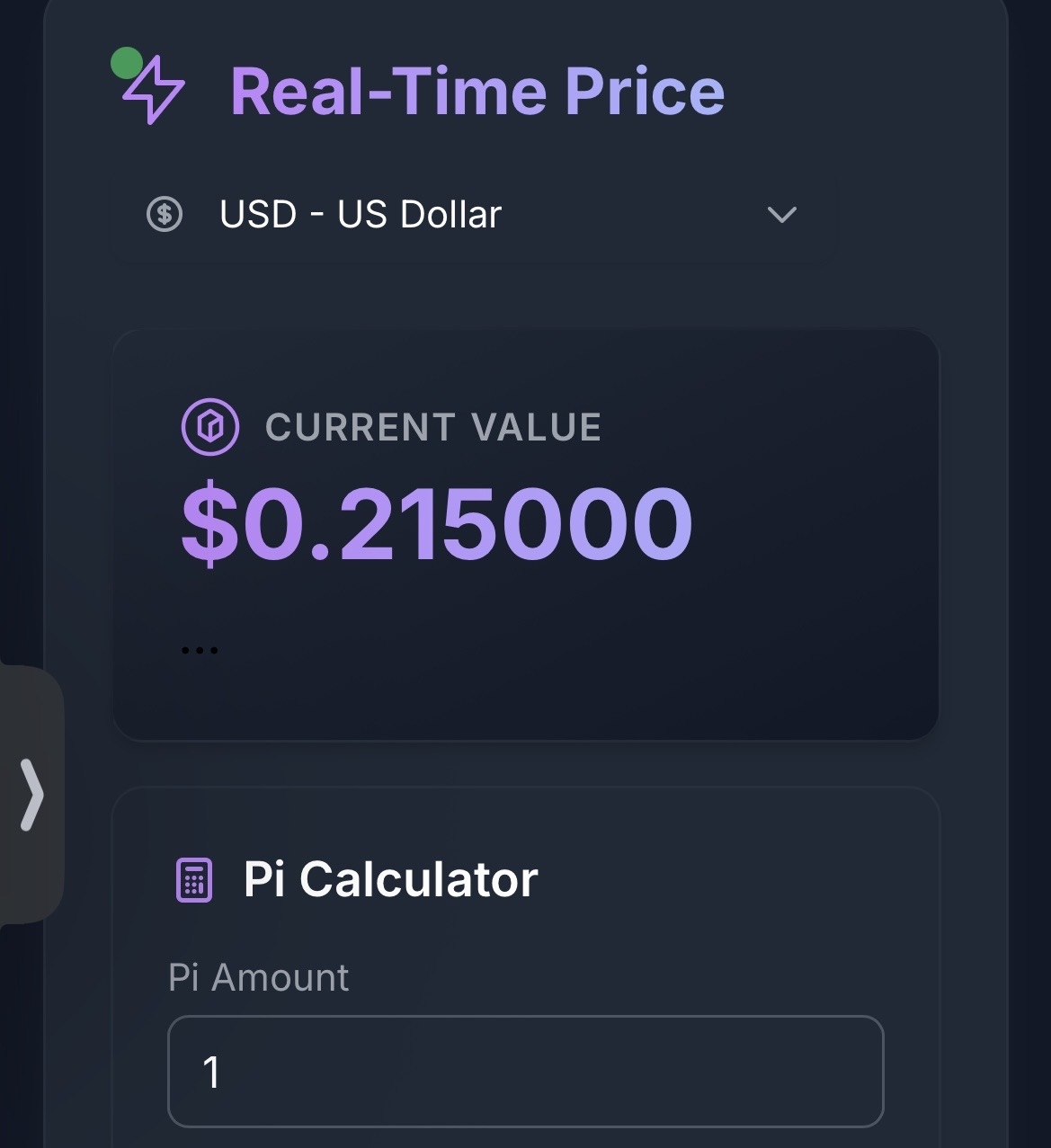Click the Pi Calculator heading

click(391, 879)
